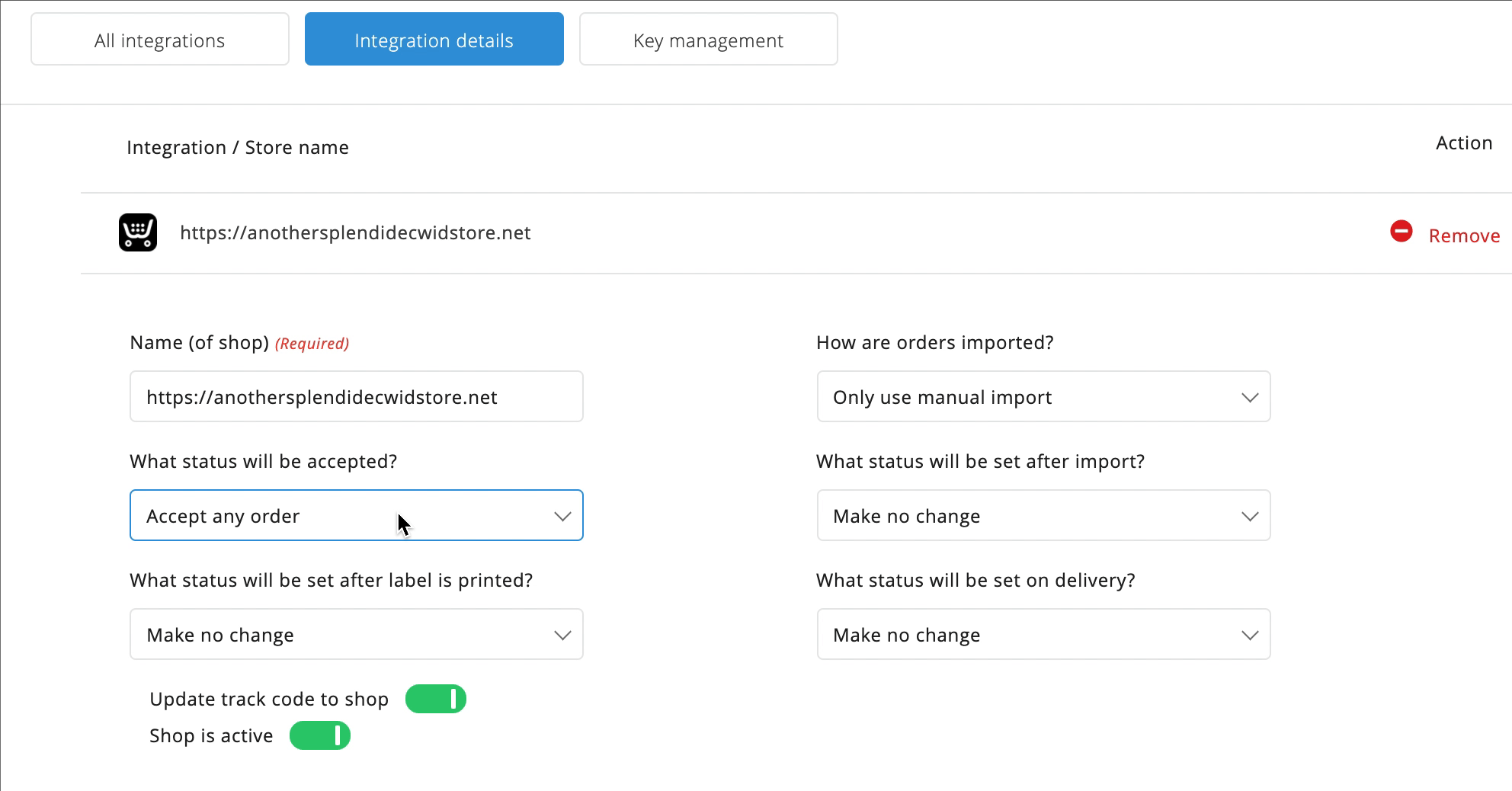Viewport: 1512px width, 791px height.
Task: Click the 'Integration / Store name' column header
Action: click(238, 147)
